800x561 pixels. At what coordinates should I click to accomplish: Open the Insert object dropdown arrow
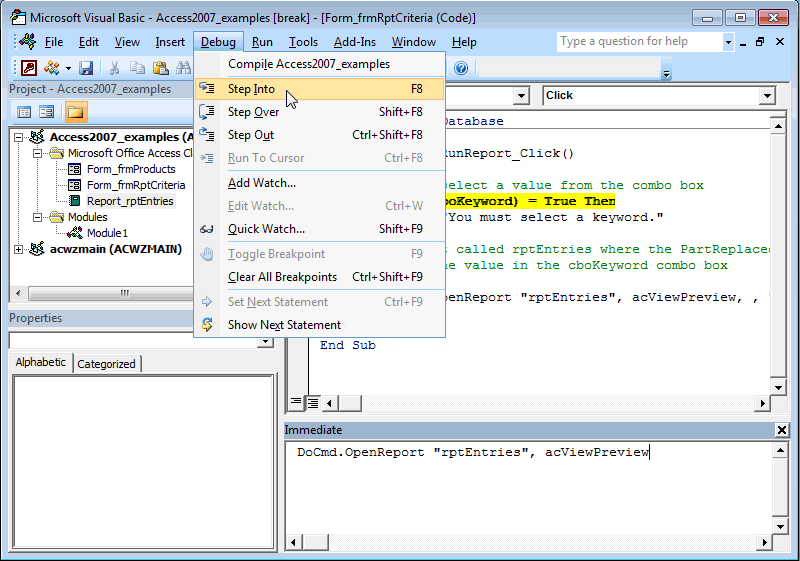(x=68, y=68)
